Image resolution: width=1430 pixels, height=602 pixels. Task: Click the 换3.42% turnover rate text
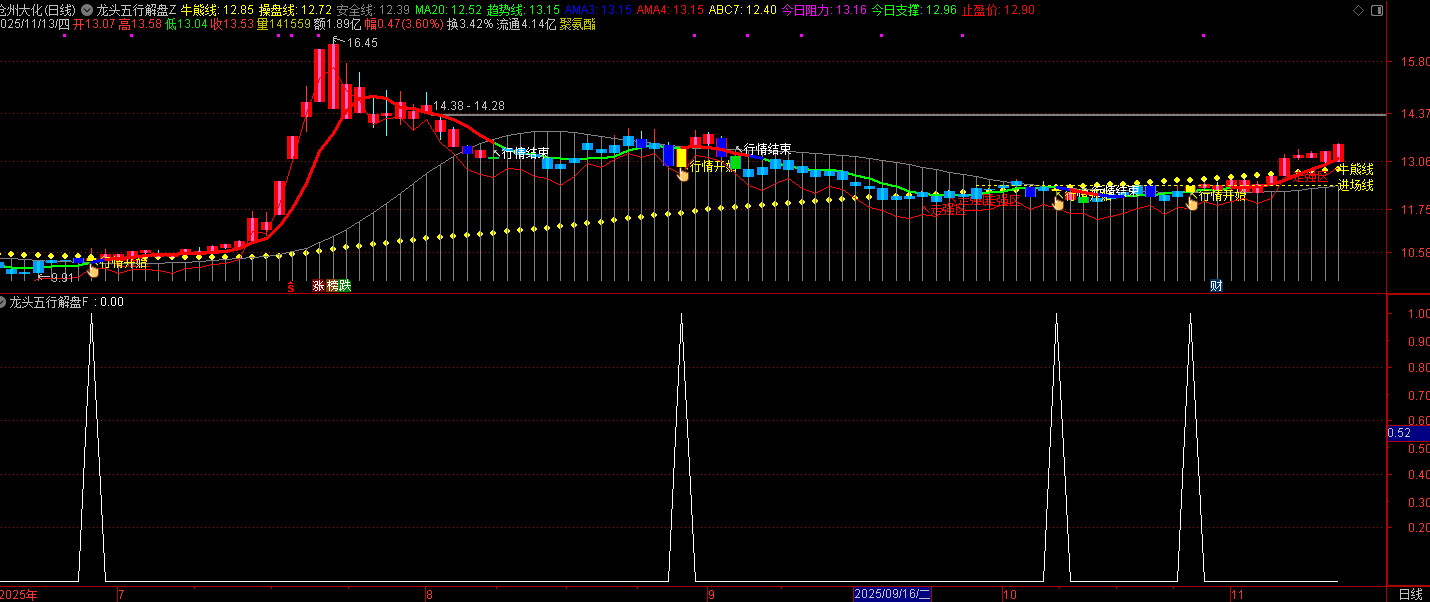pos(470,24)
